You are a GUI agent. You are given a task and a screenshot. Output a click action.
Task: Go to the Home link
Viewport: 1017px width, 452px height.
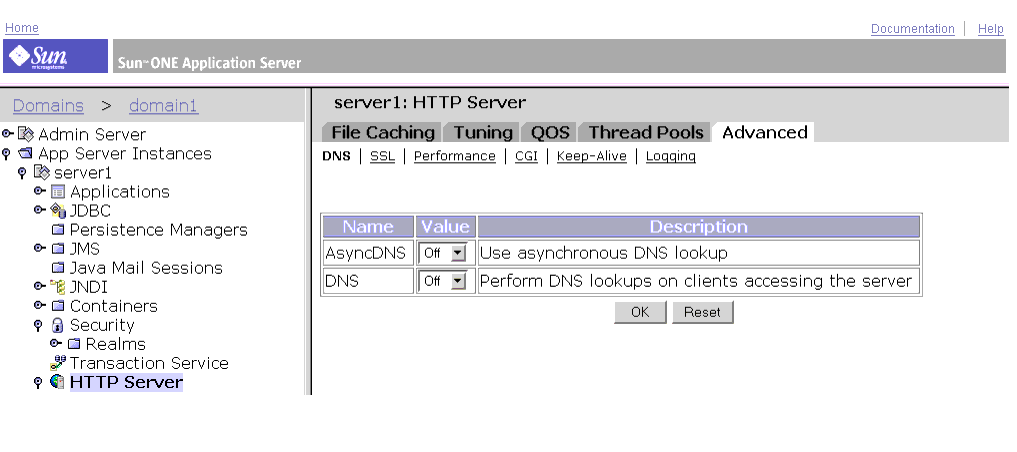22,28
